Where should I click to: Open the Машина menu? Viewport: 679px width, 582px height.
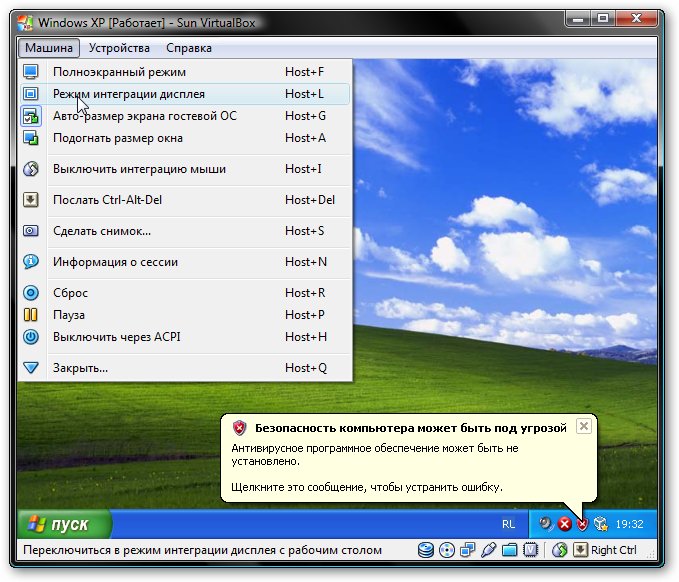click(x=48, y=48)
